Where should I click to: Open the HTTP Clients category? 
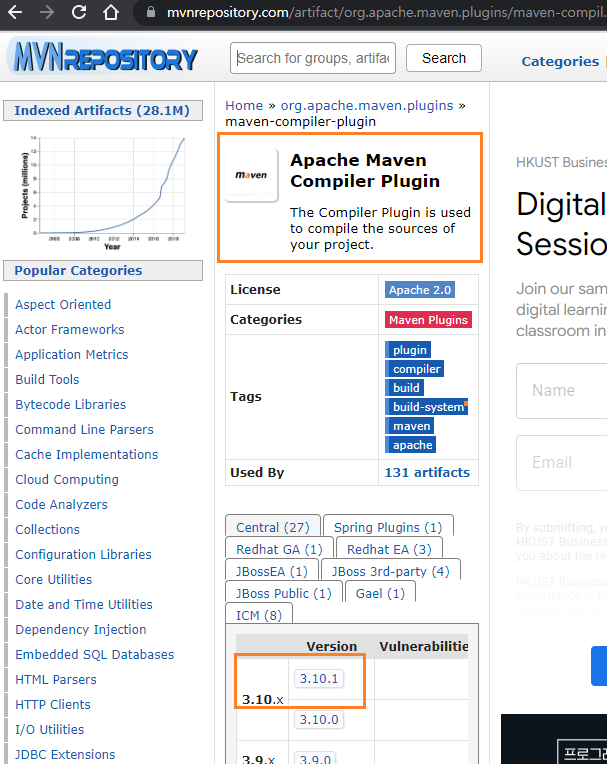coord(53,705)
